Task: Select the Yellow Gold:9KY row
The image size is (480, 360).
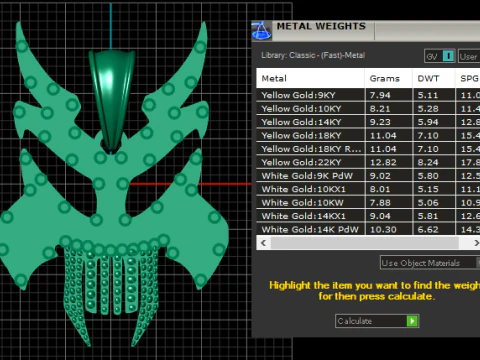Action: (x=368, y=95)
